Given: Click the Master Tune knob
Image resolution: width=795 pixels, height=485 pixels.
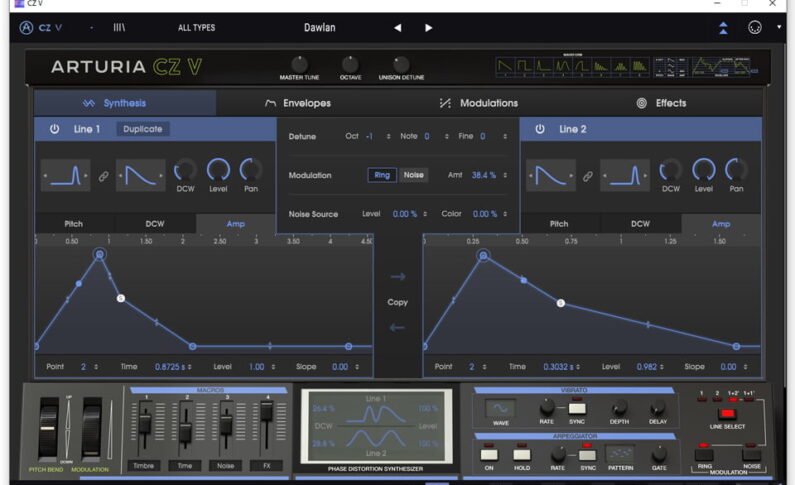Looking at the screenshot, I should pyautogui.click(x=299, y=64).
